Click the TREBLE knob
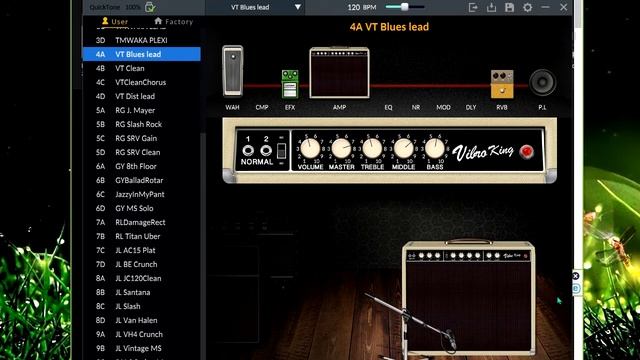This screenshot has height=360, width=640. coord(372,148)
